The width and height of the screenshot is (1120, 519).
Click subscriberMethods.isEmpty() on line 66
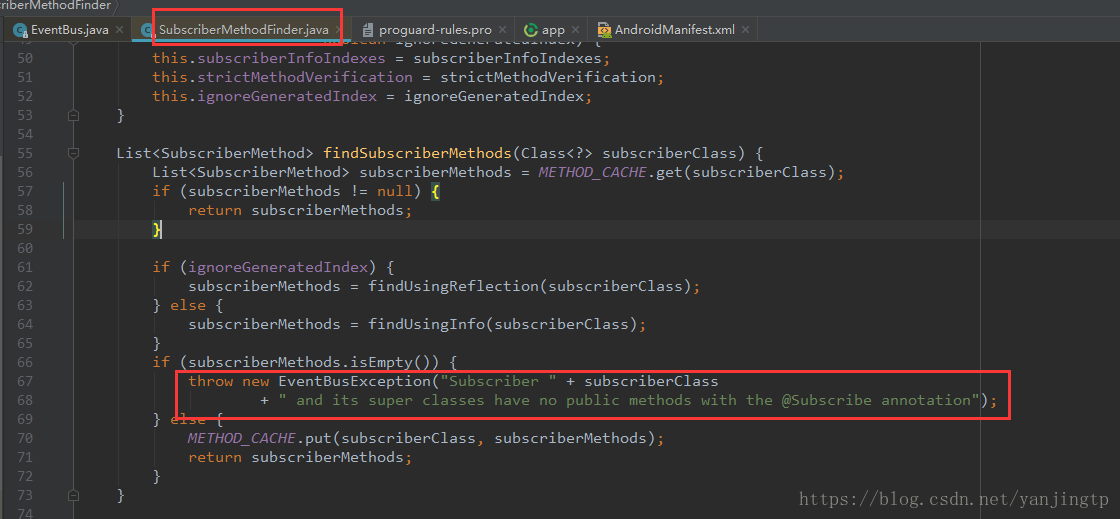pyautogui.click(x=314, y=363)
